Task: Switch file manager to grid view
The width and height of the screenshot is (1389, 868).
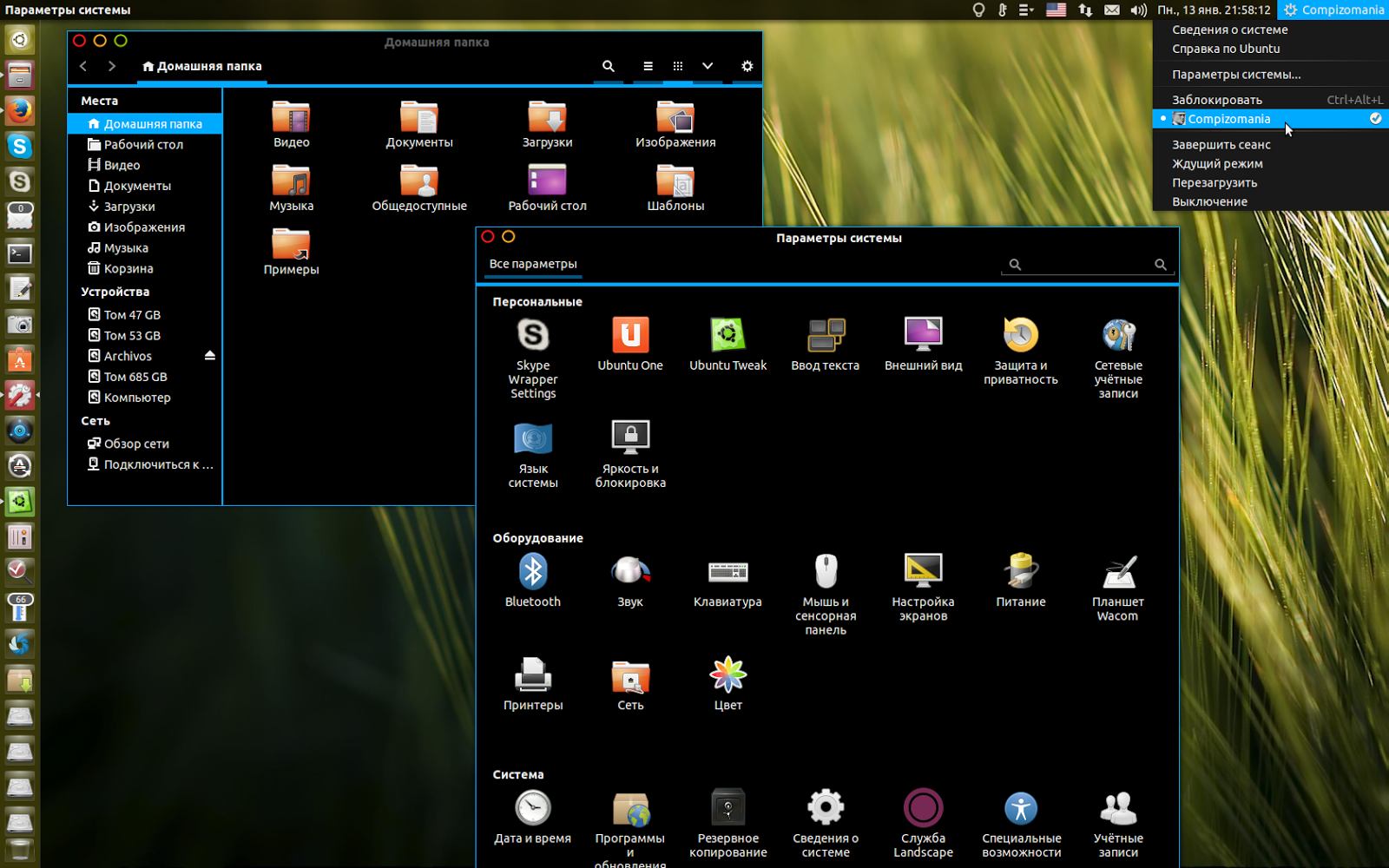Action: 678,66
